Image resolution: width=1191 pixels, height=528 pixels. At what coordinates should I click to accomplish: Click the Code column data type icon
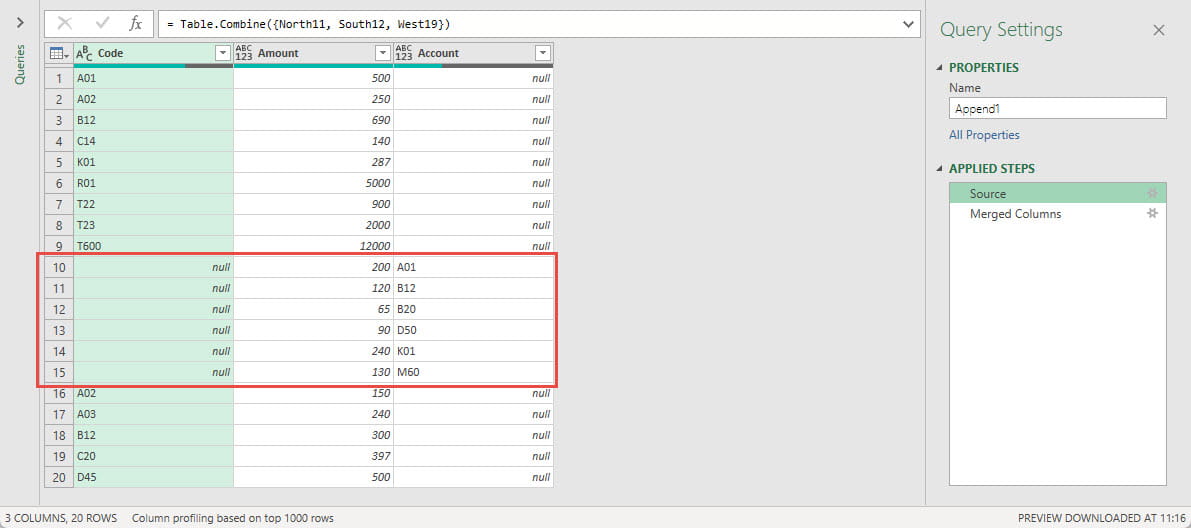tap(84, 54)
